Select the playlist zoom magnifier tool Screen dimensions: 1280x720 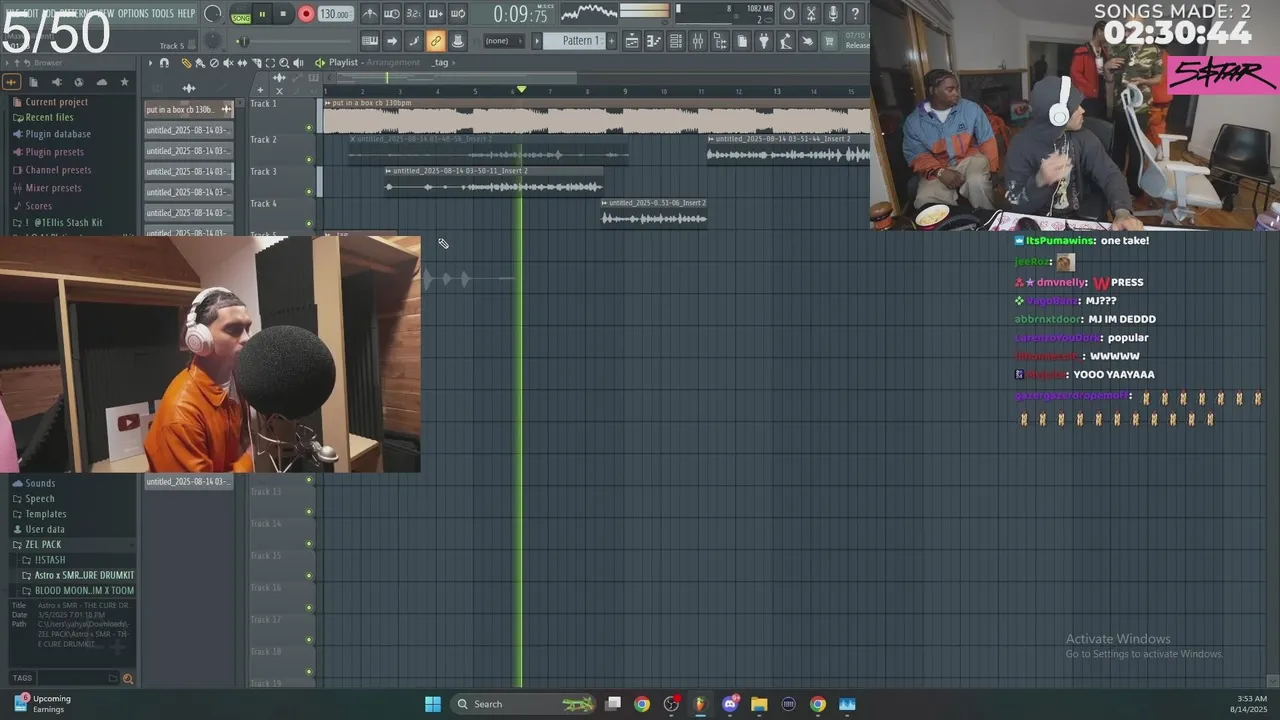tap(284, 63)
